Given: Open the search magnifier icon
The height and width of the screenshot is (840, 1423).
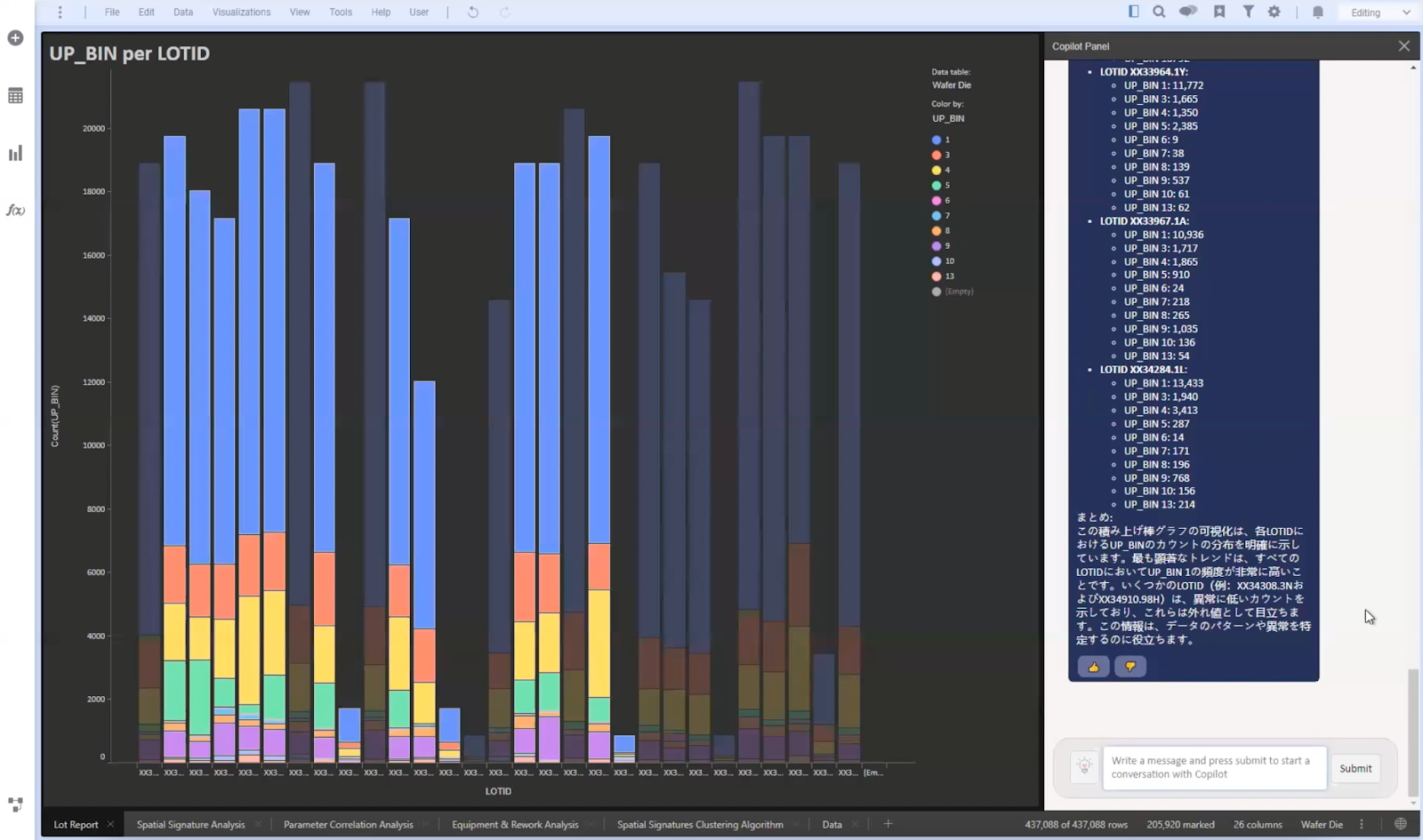Looking at the screenshot, I should click(x=1159, y=12).
